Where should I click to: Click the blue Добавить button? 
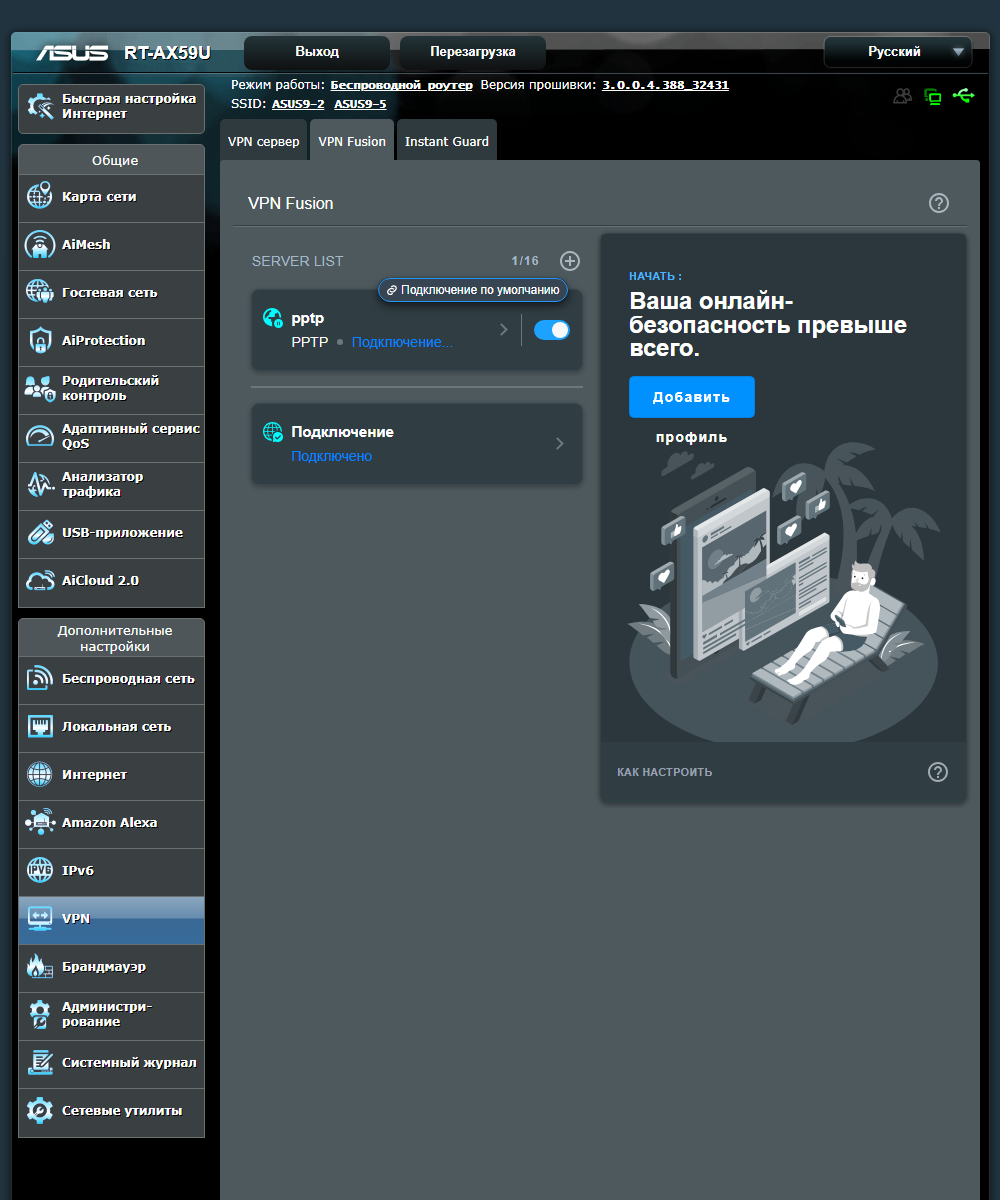tap(692, 397)
